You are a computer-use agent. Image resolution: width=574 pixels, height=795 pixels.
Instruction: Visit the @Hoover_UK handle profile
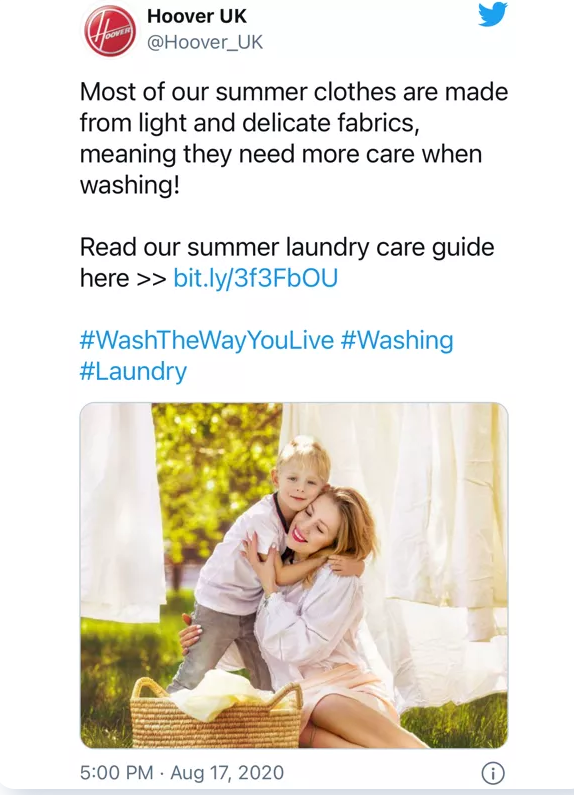point(205,42)
